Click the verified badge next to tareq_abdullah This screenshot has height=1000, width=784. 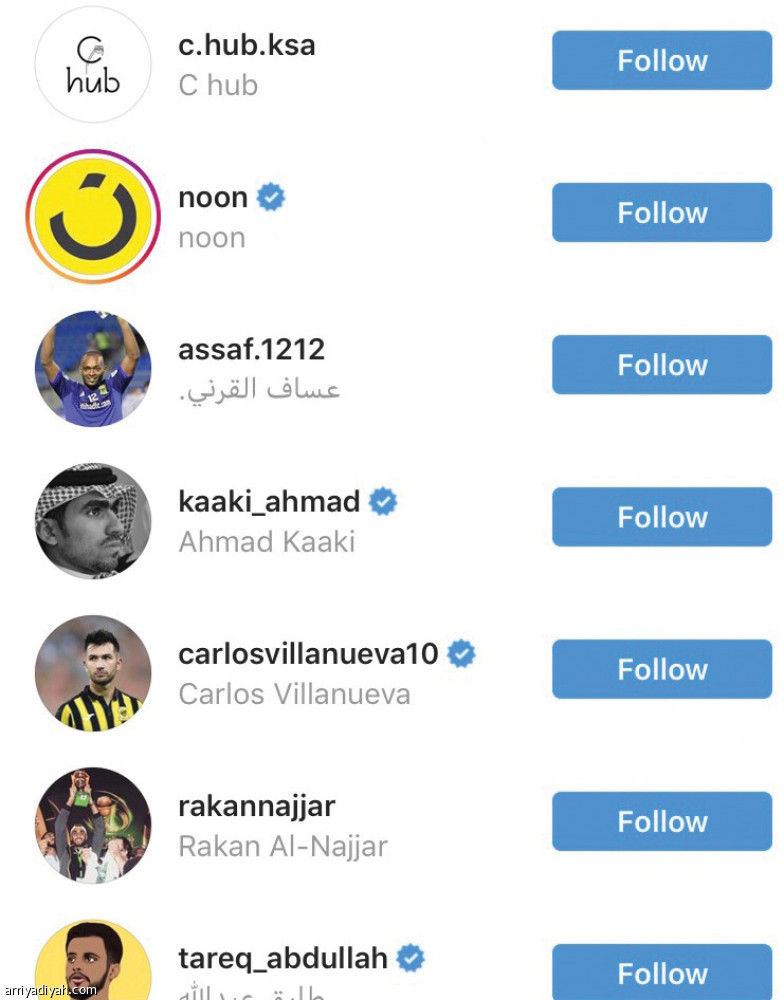410,958
